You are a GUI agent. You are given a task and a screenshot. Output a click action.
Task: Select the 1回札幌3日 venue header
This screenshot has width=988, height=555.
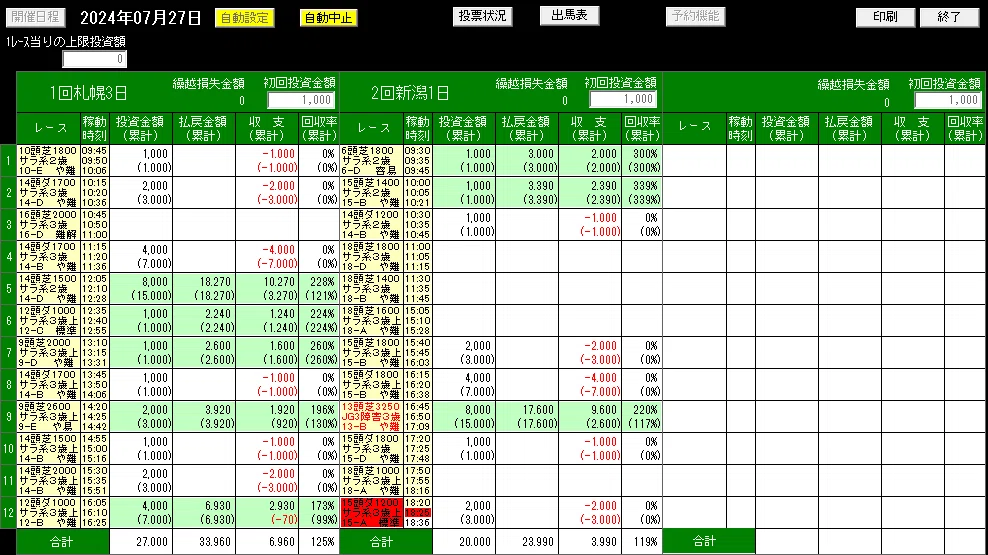(x=89, y=93)
